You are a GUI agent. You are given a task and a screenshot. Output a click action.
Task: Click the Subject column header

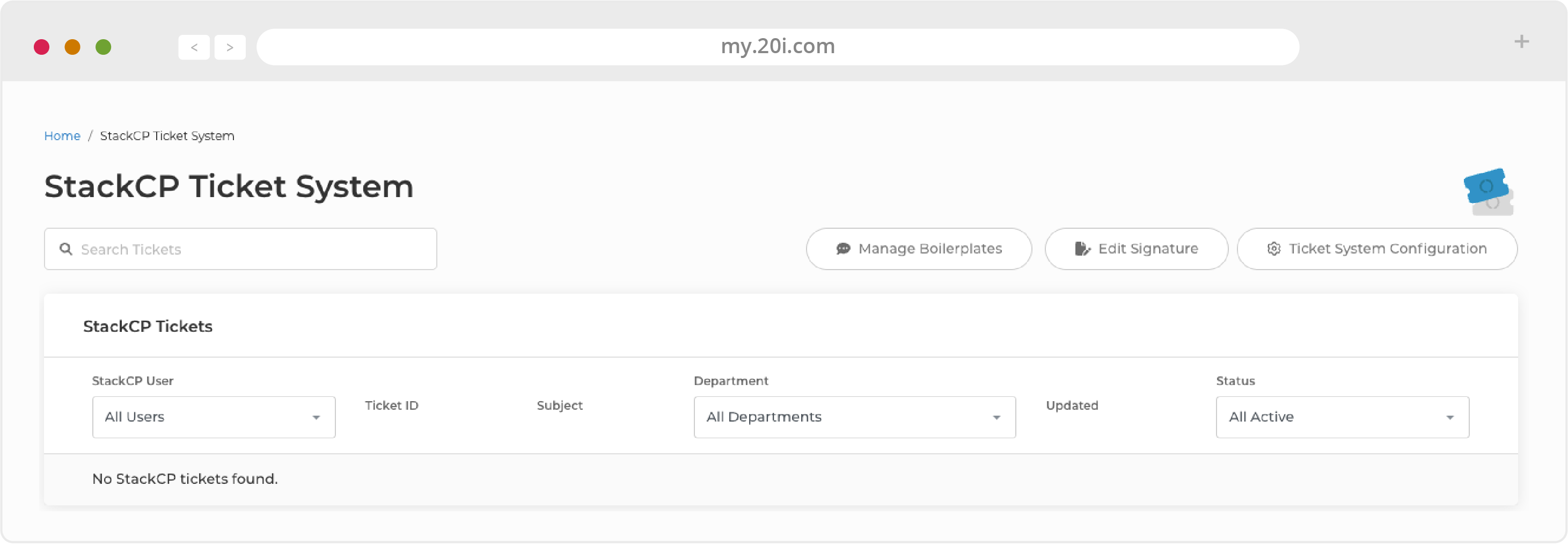point(559,405)
